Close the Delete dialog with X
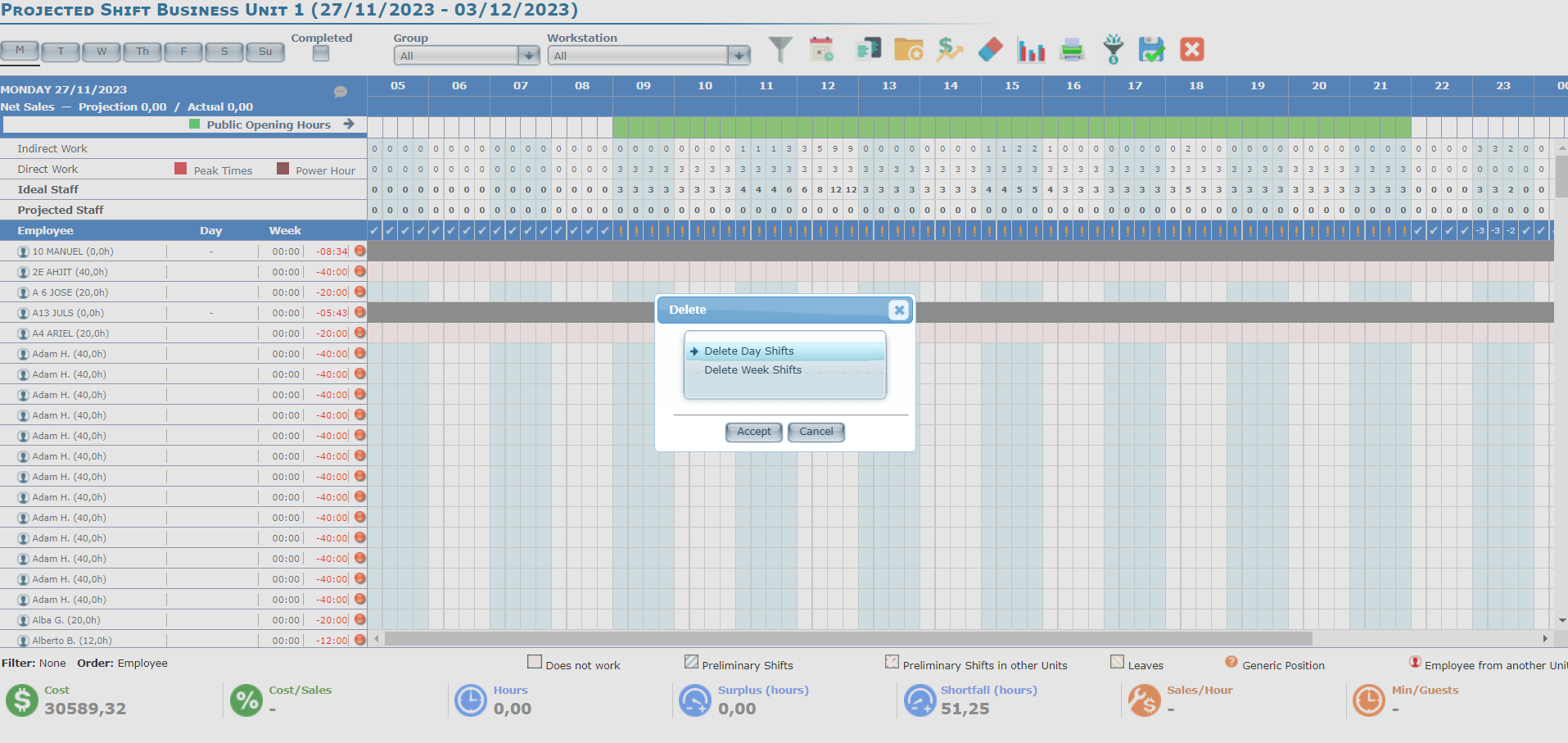 coord(899,310)
